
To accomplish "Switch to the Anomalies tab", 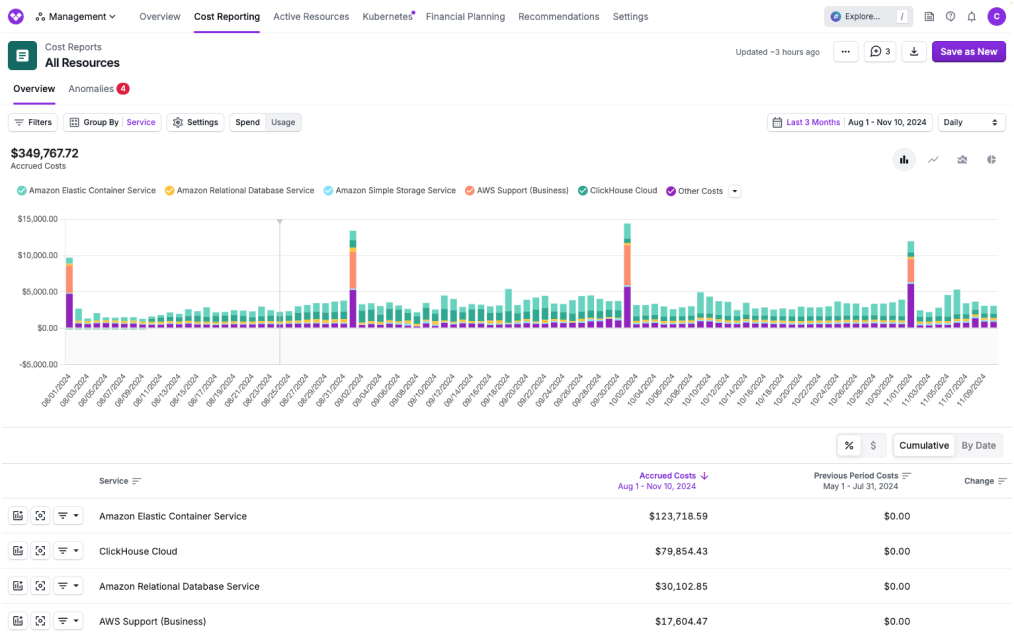I will point(98,89).
